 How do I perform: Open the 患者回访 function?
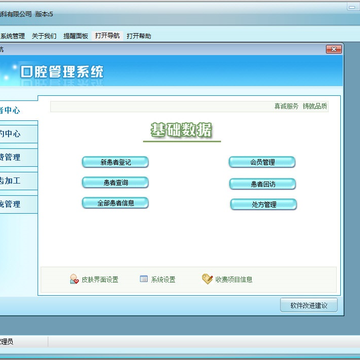(x=262, y=184)
